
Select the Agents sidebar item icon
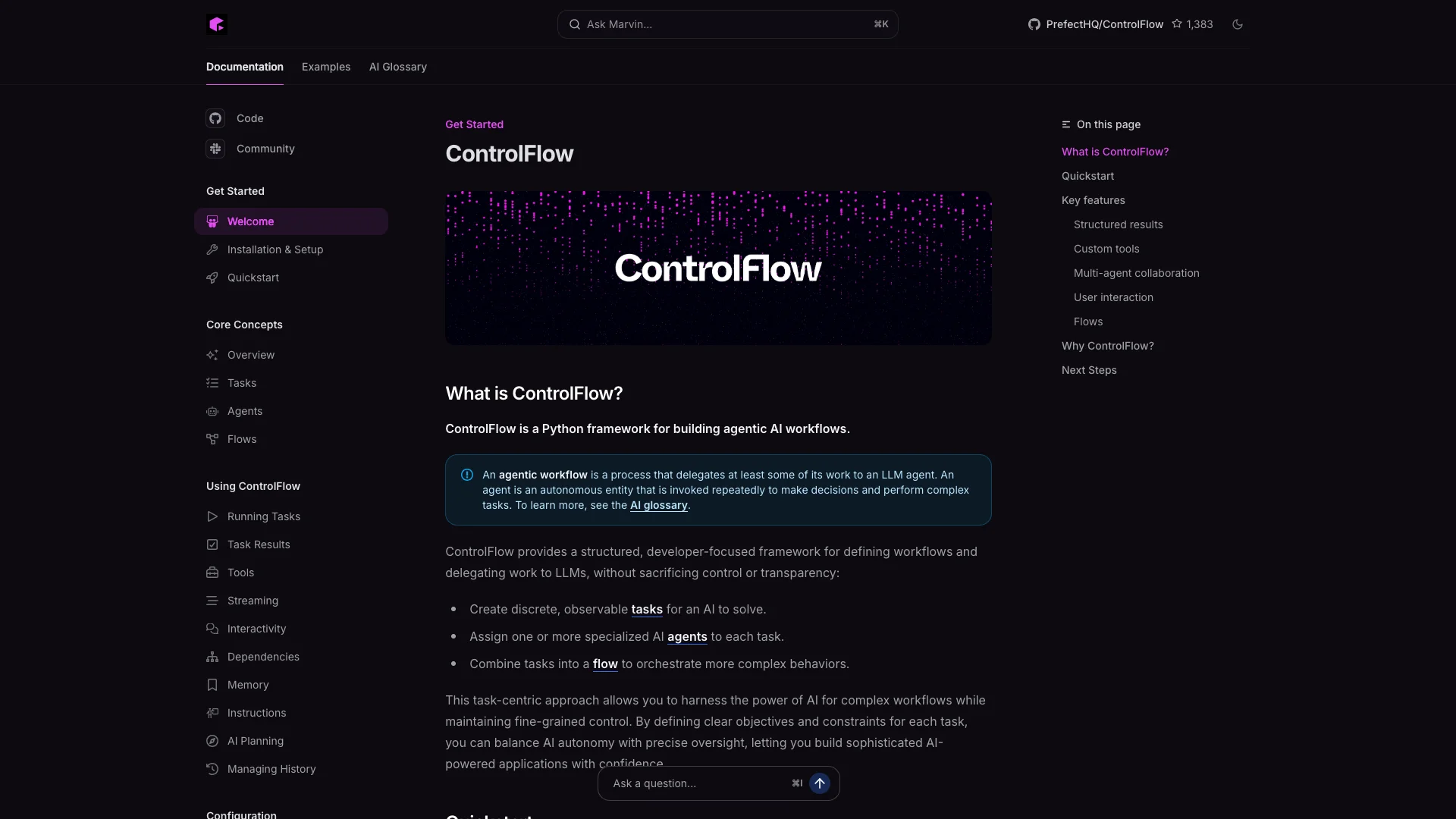[212, 411]
